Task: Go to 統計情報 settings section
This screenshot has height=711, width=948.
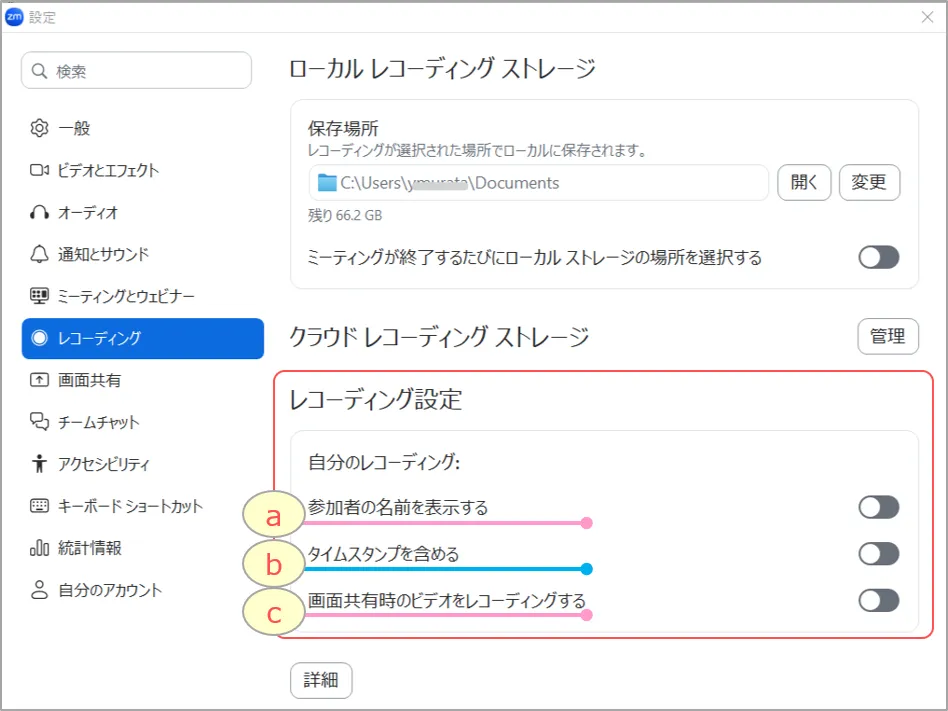Action: [90, 548]
